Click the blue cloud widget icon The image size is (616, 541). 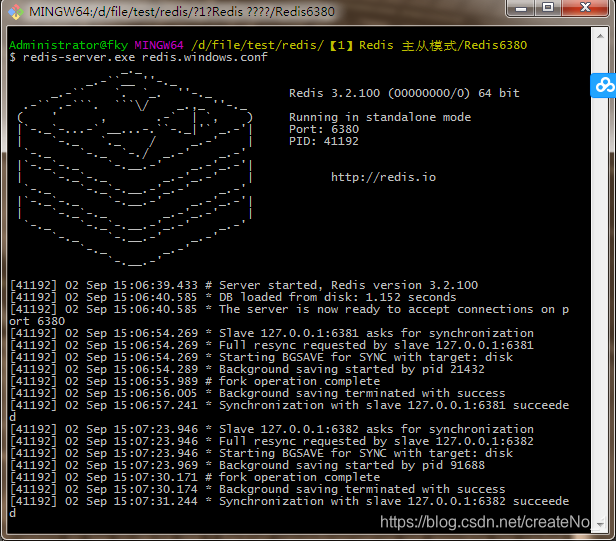(604, 85)
